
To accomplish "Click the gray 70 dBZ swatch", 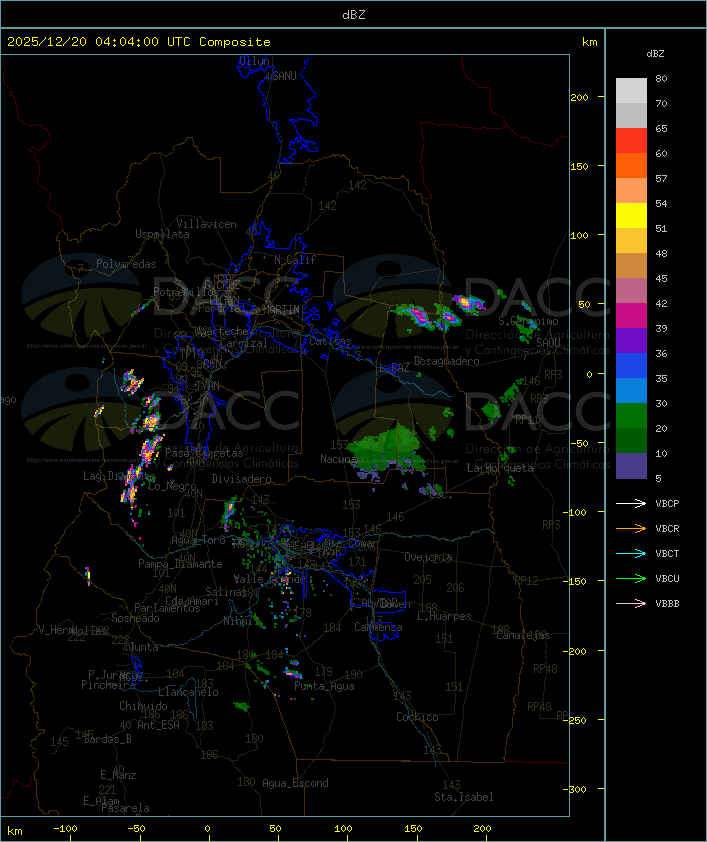I will coord(631,115).
